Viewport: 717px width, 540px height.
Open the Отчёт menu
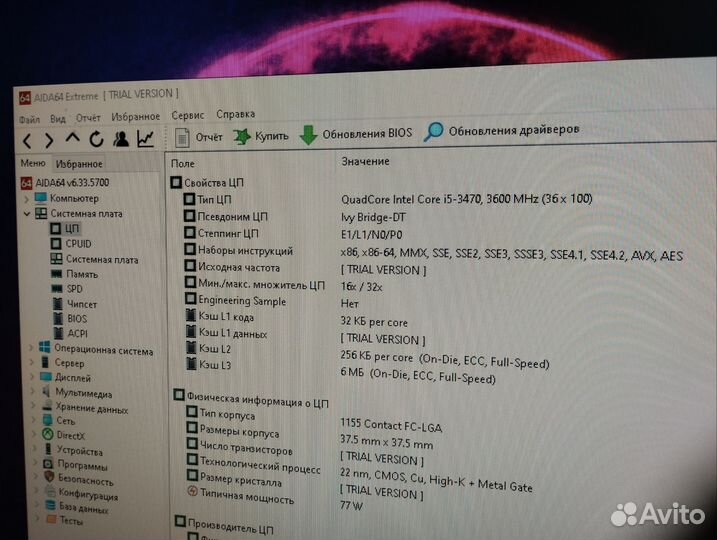(x=88, y=118)
